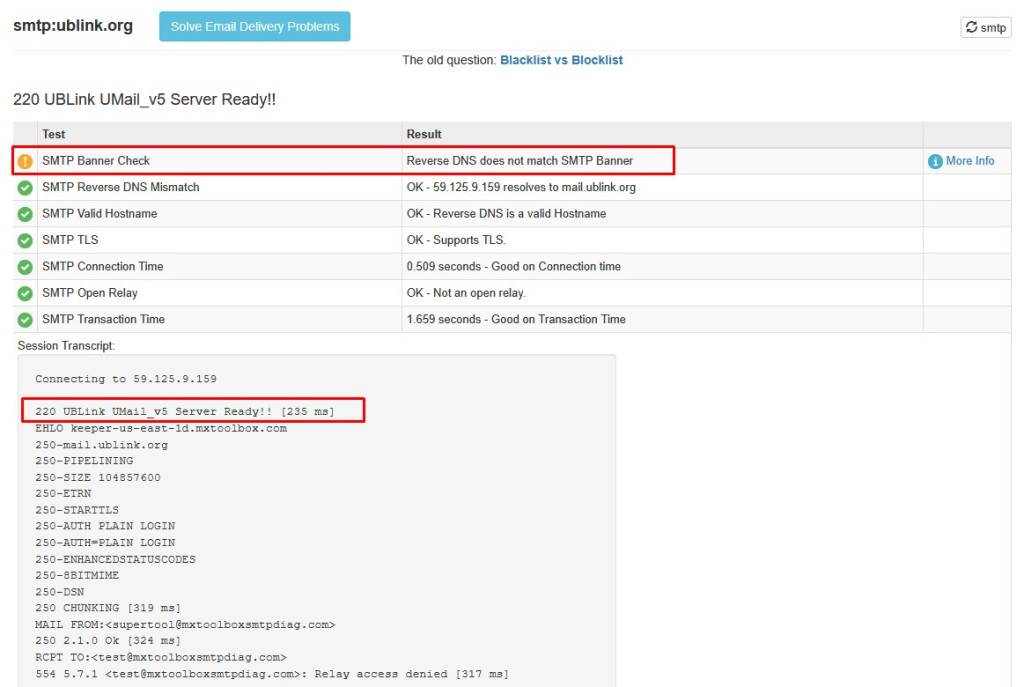Click the 250-ENHANCEDSTATUSCODES transcript line
Viewport: 1024px width, 687px height.
click(116, 559)
